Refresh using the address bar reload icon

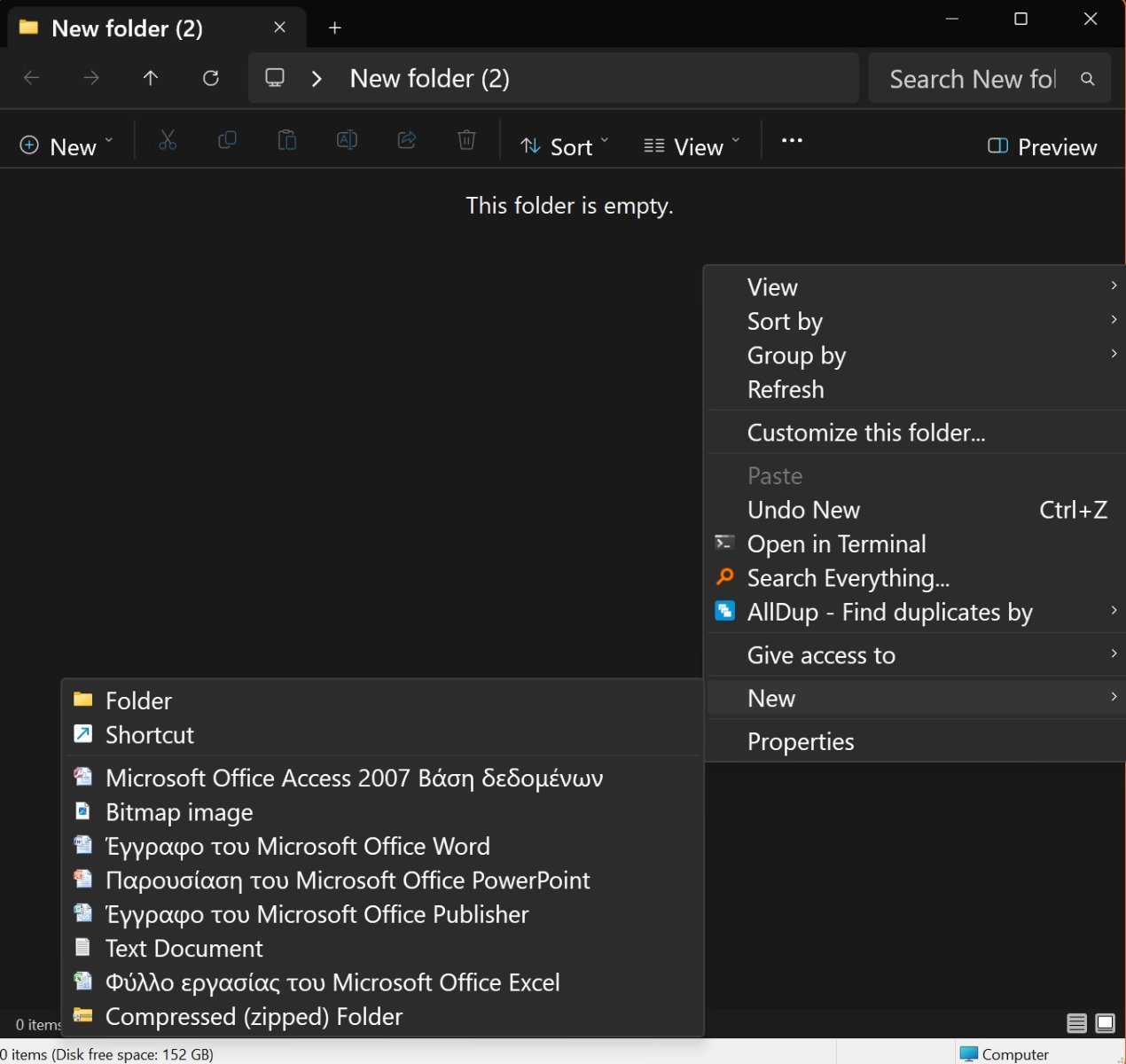211,78
